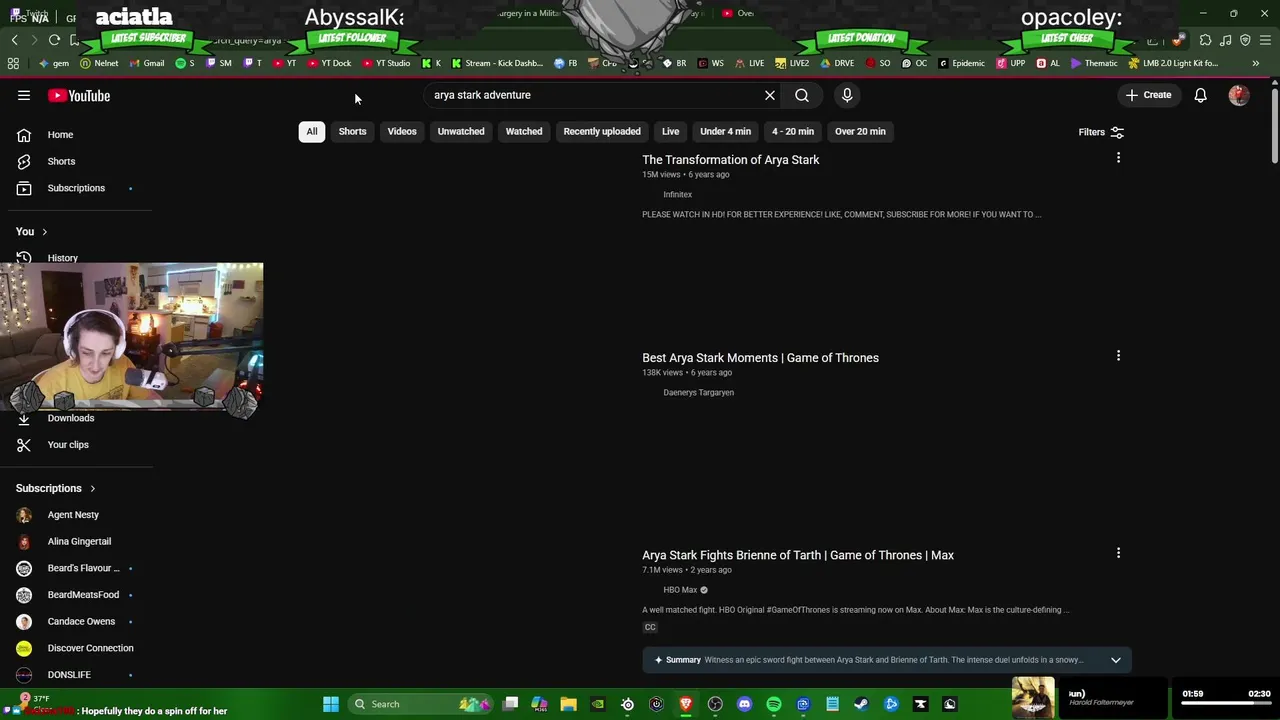Visit the Daenerys Targaryen channel name

pos(698,393)
